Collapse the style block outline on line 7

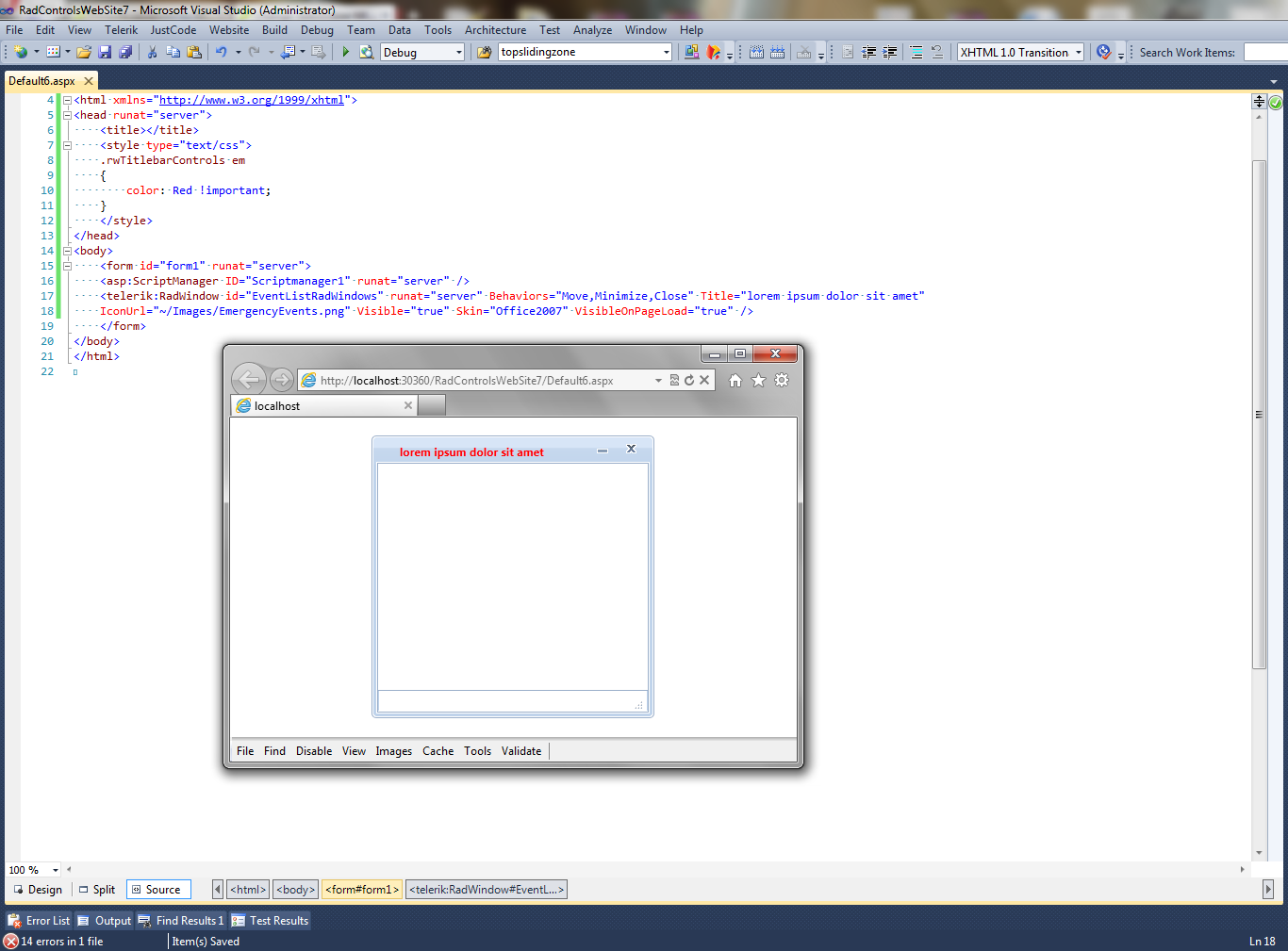pyautogui.click(x=67, y=145)
